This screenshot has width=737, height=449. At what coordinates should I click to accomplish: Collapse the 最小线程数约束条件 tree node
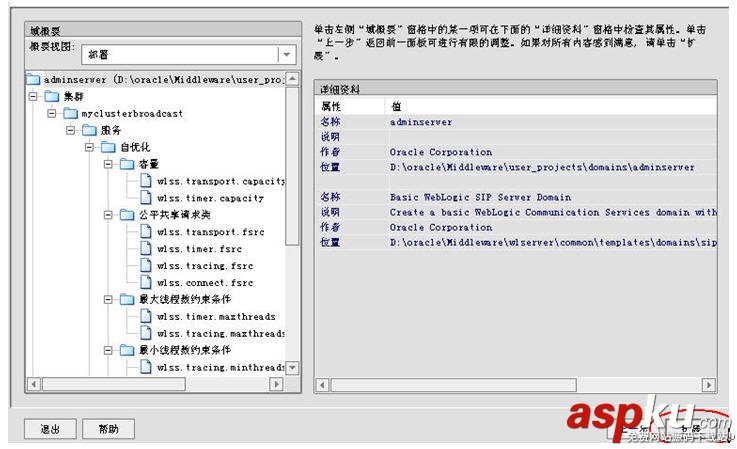108,350
